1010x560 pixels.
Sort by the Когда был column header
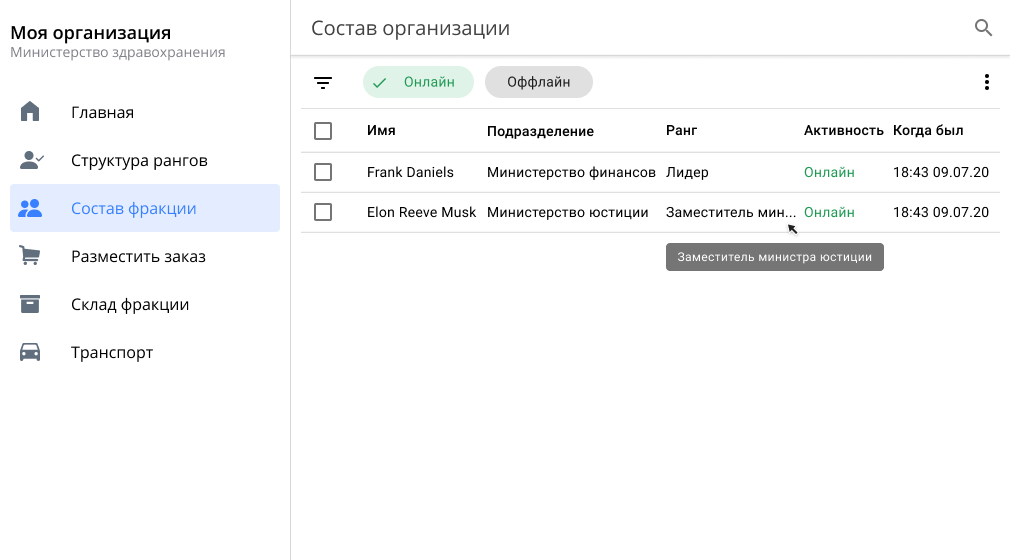click(928, 131)
